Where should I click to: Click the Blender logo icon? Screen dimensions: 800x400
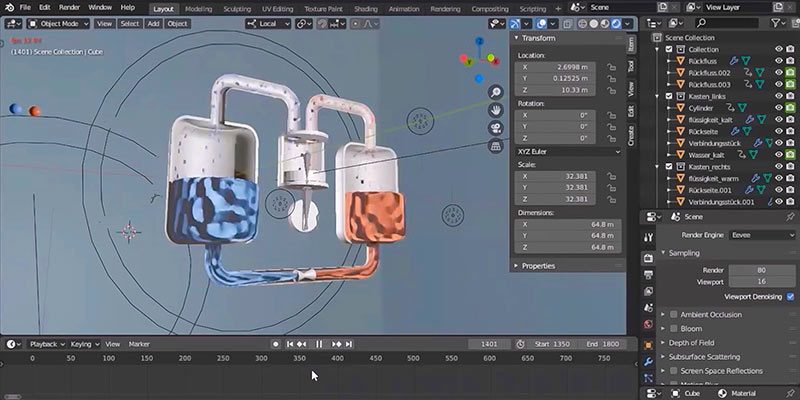coord(10,8)
